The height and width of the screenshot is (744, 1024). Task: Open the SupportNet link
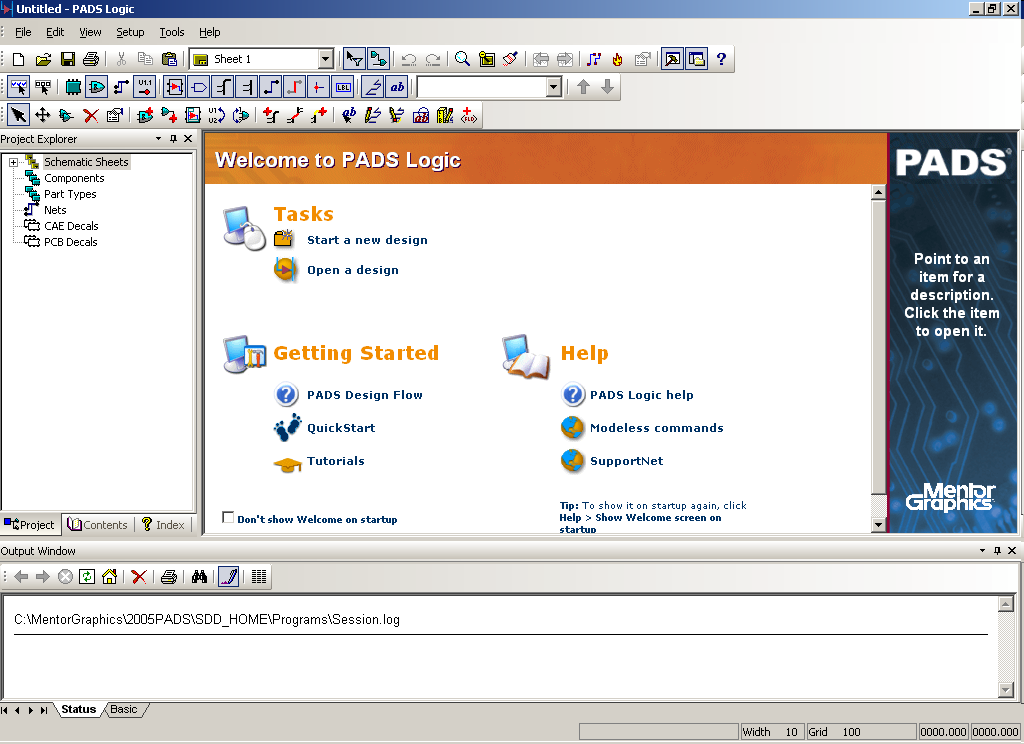coord(626,461)
